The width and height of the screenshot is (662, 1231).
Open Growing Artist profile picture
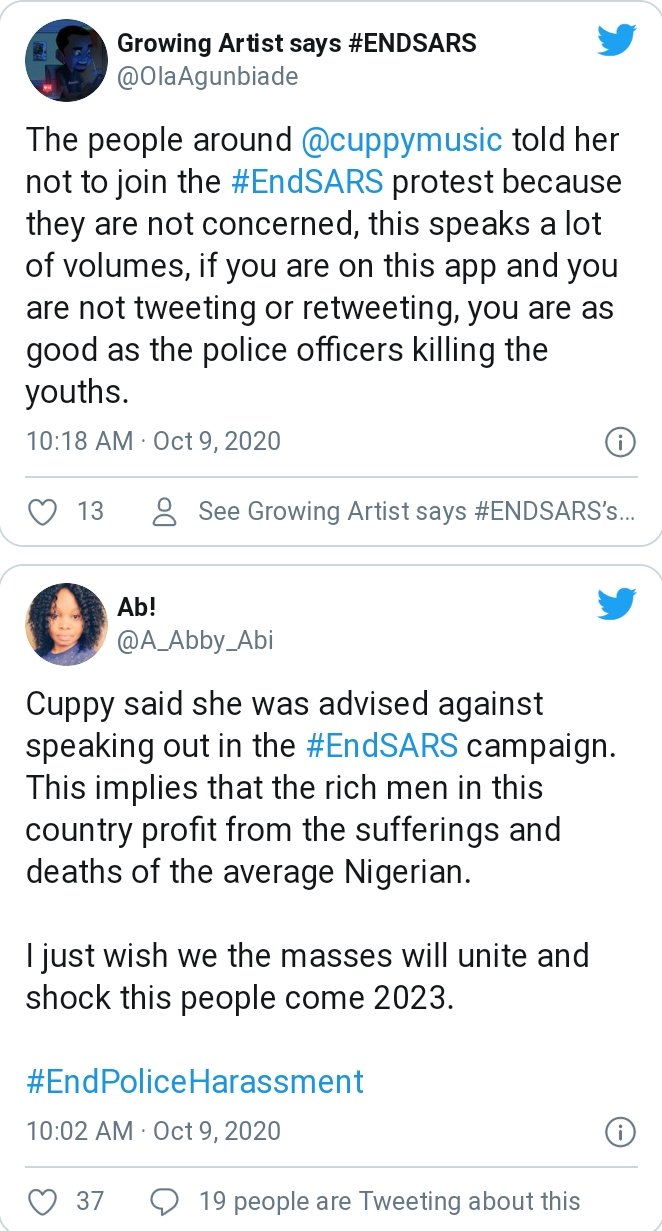tap(66, 61)
